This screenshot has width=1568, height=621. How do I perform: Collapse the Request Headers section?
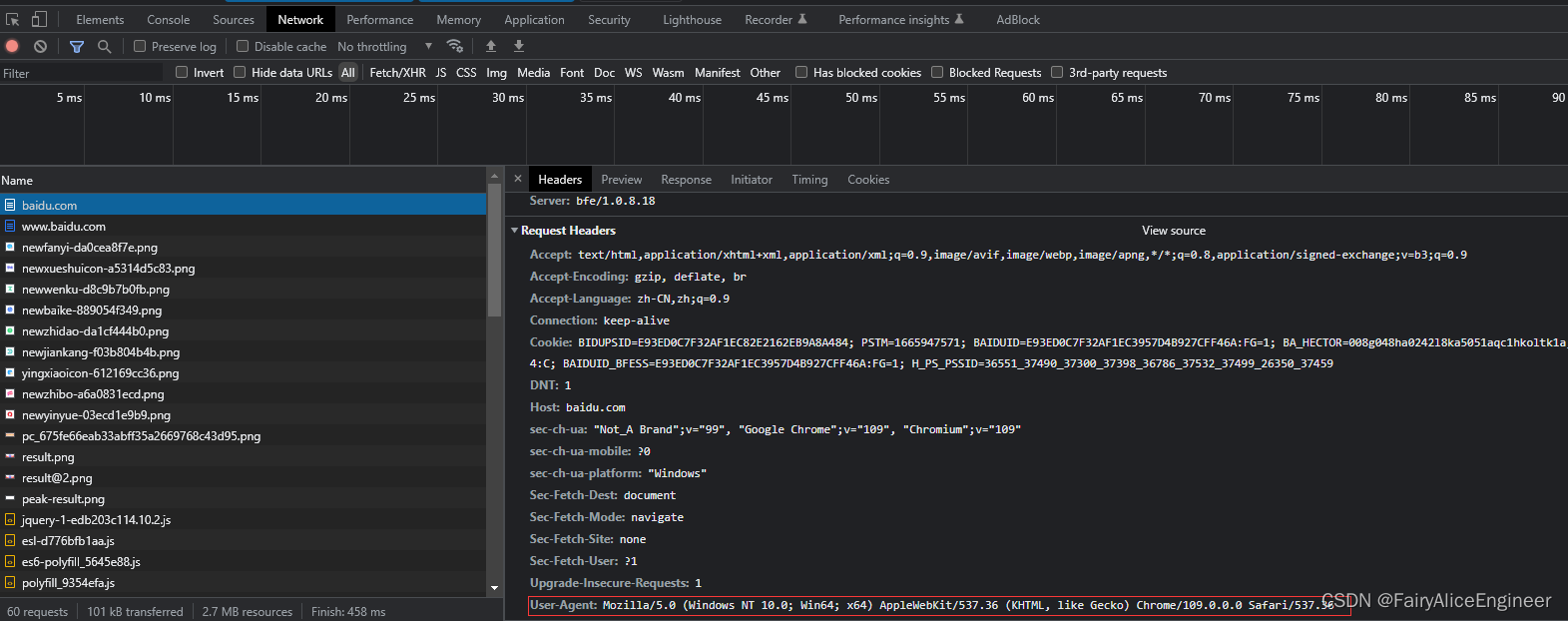coord(515,231)
